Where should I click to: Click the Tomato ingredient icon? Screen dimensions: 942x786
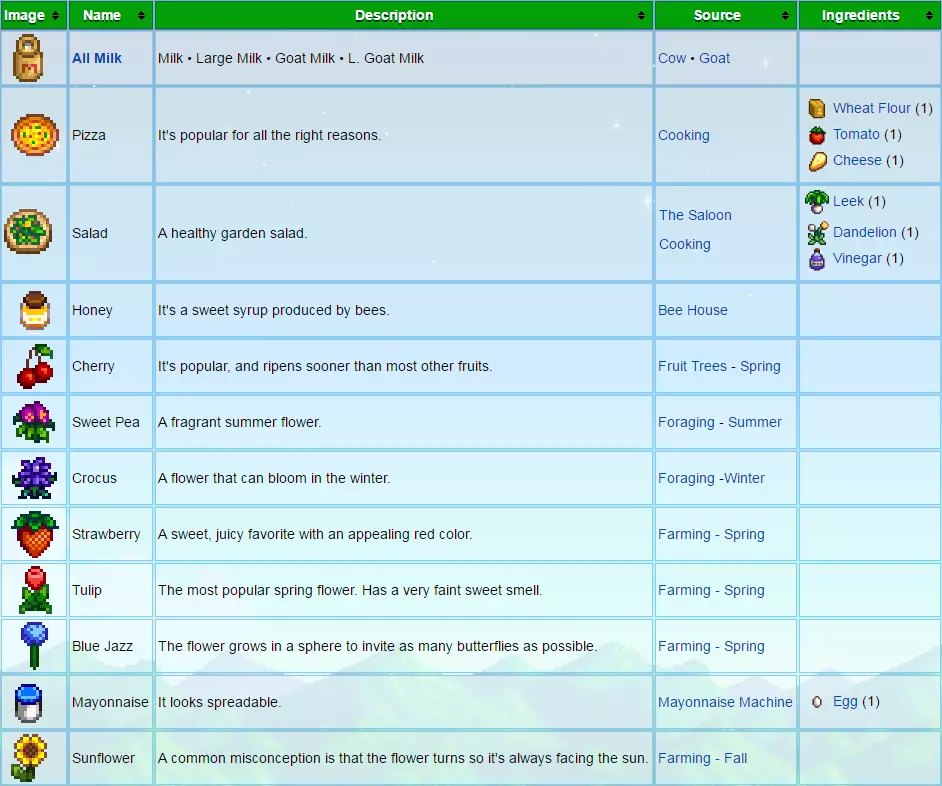point(816,135)
